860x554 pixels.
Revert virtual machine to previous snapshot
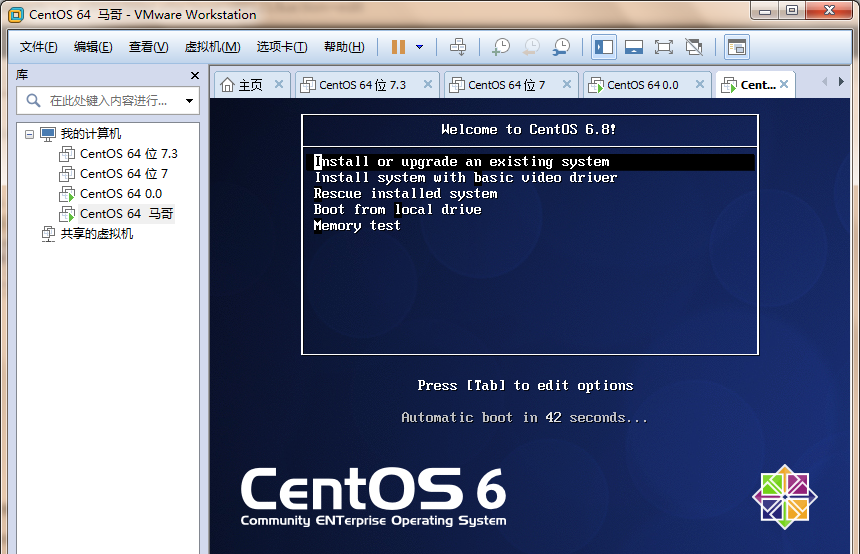[530, 47]
